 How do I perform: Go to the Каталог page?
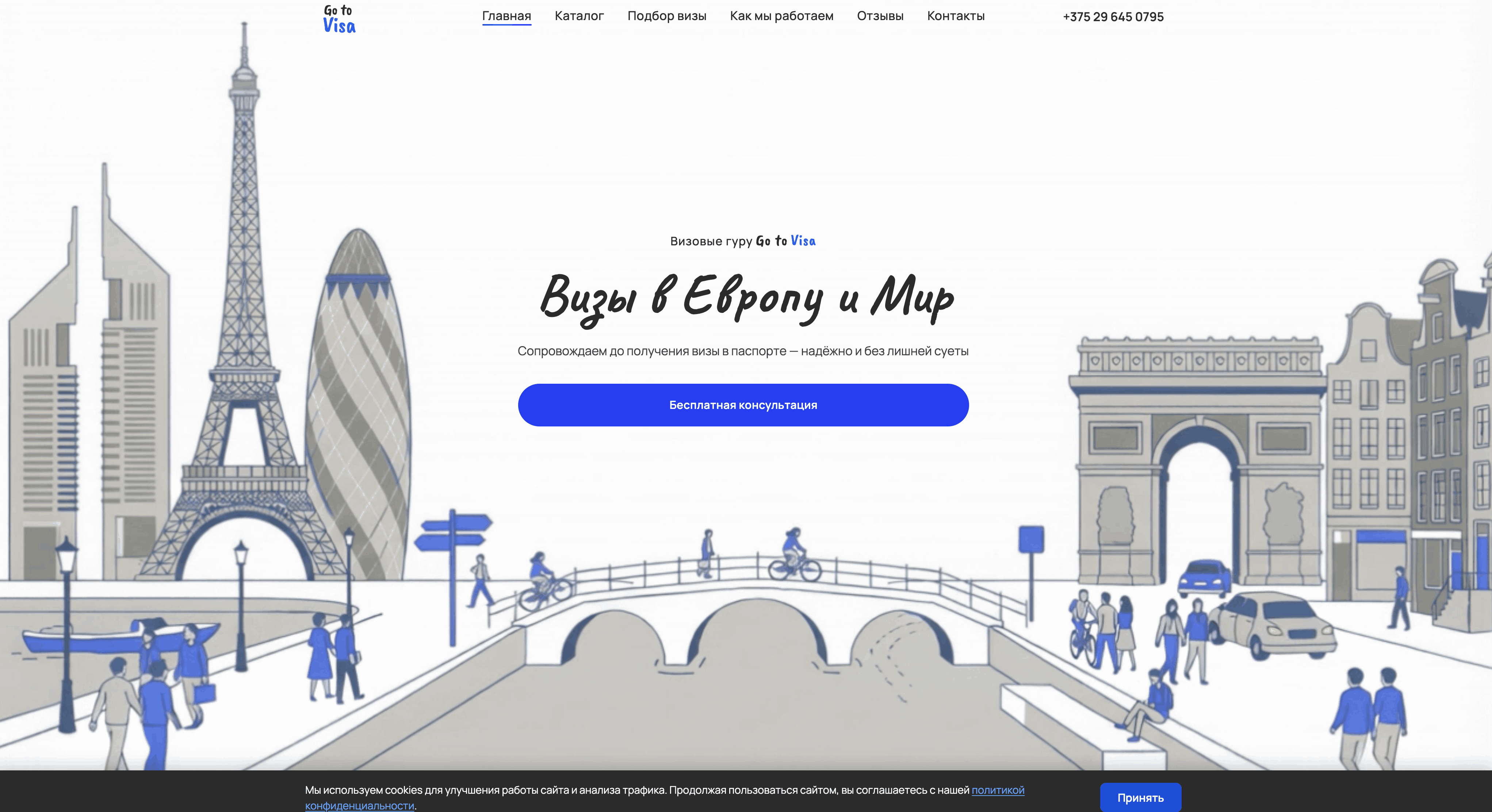579,16
